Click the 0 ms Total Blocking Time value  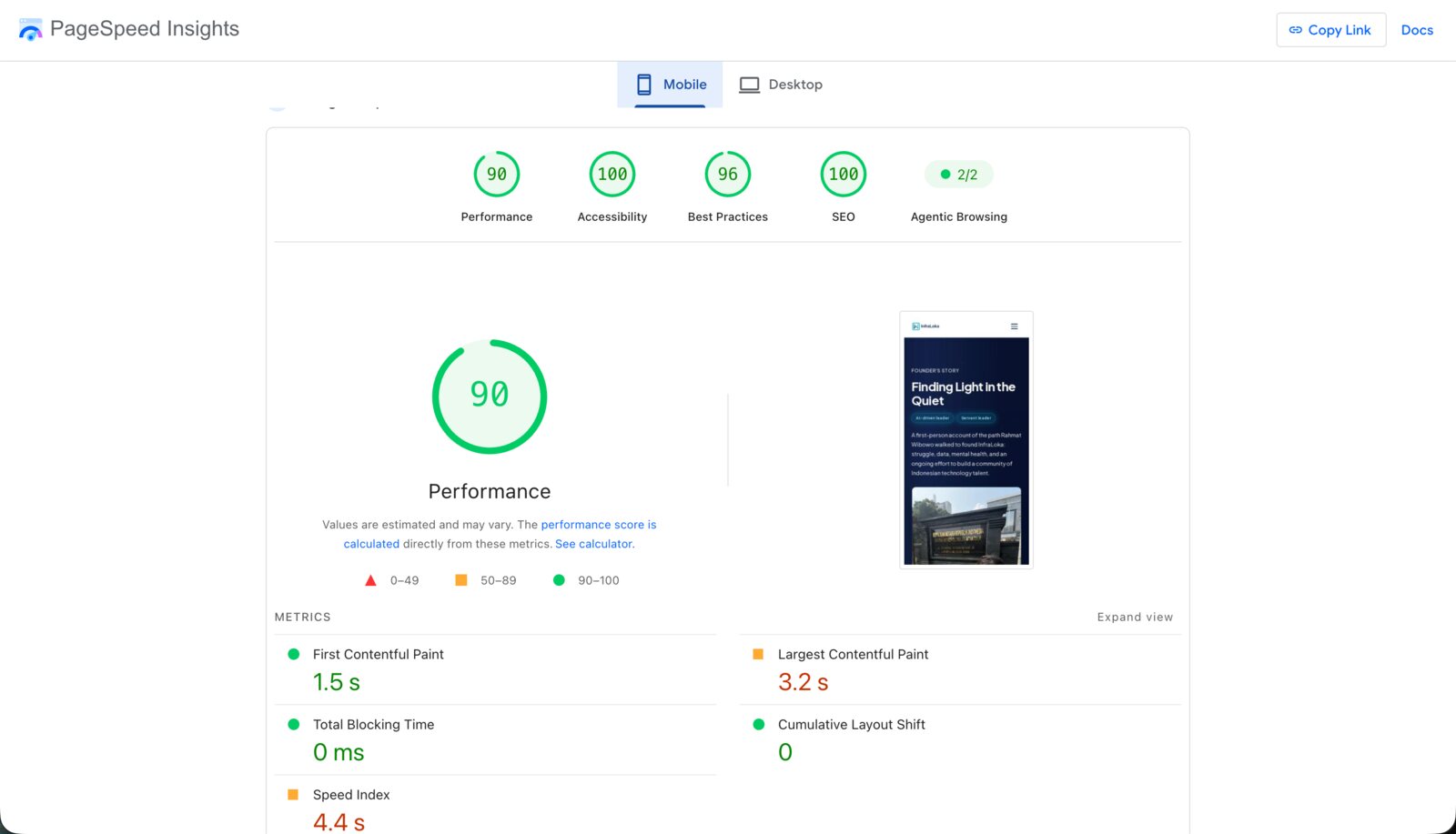pos(339,752)
